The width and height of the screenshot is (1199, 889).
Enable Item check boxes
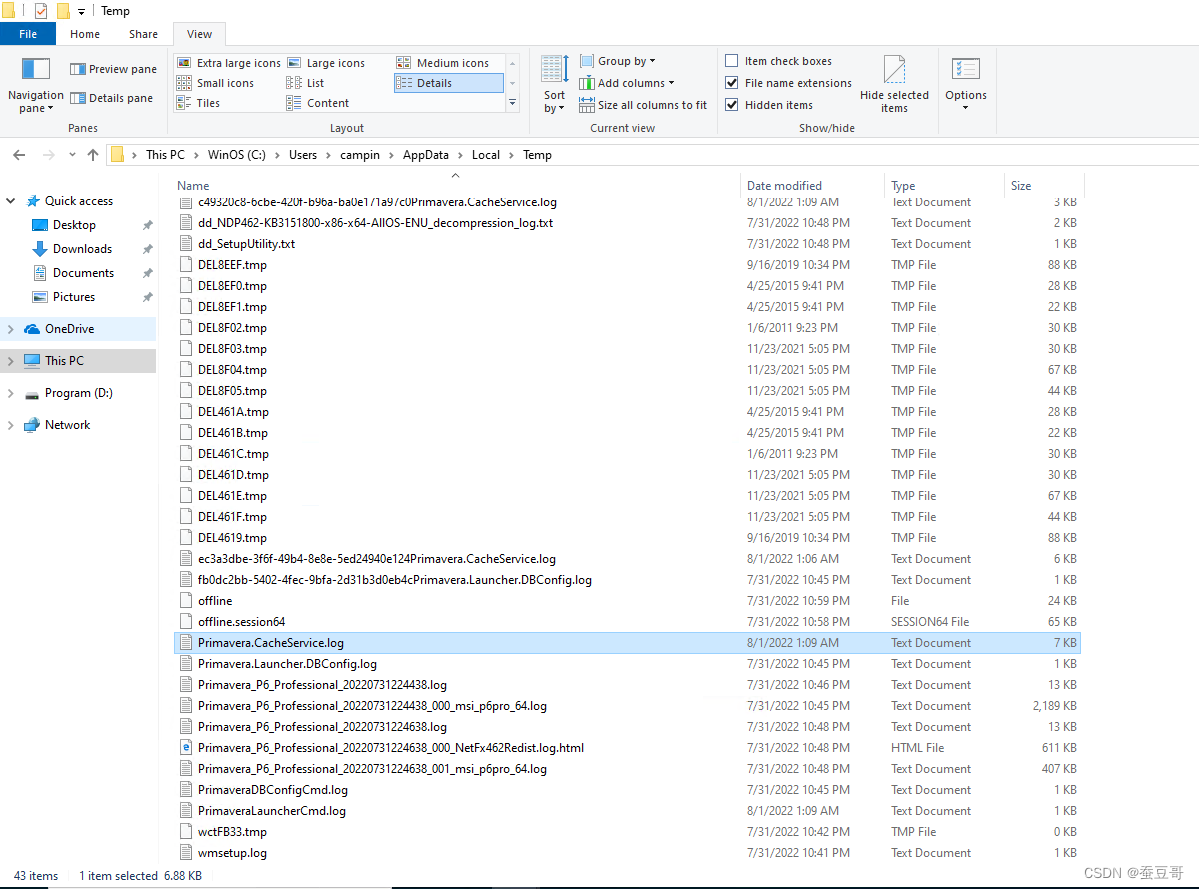tap(732, 60)
